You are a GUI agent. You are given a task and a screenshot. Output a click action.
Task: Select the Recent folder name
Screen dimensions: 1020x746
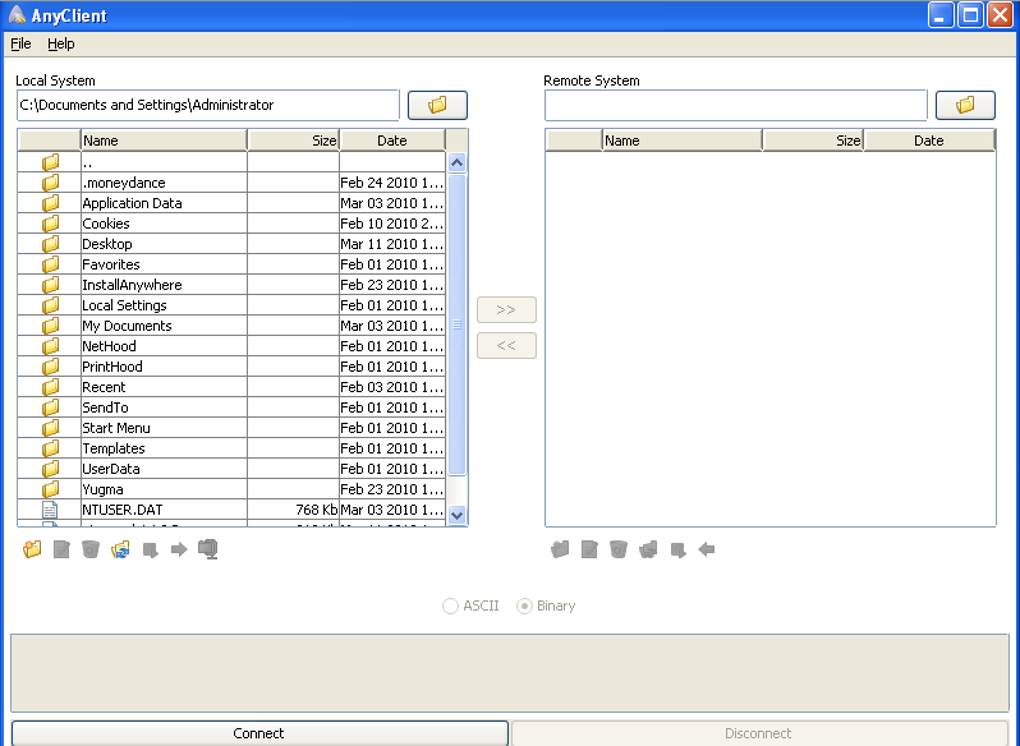tap(103, 387)
